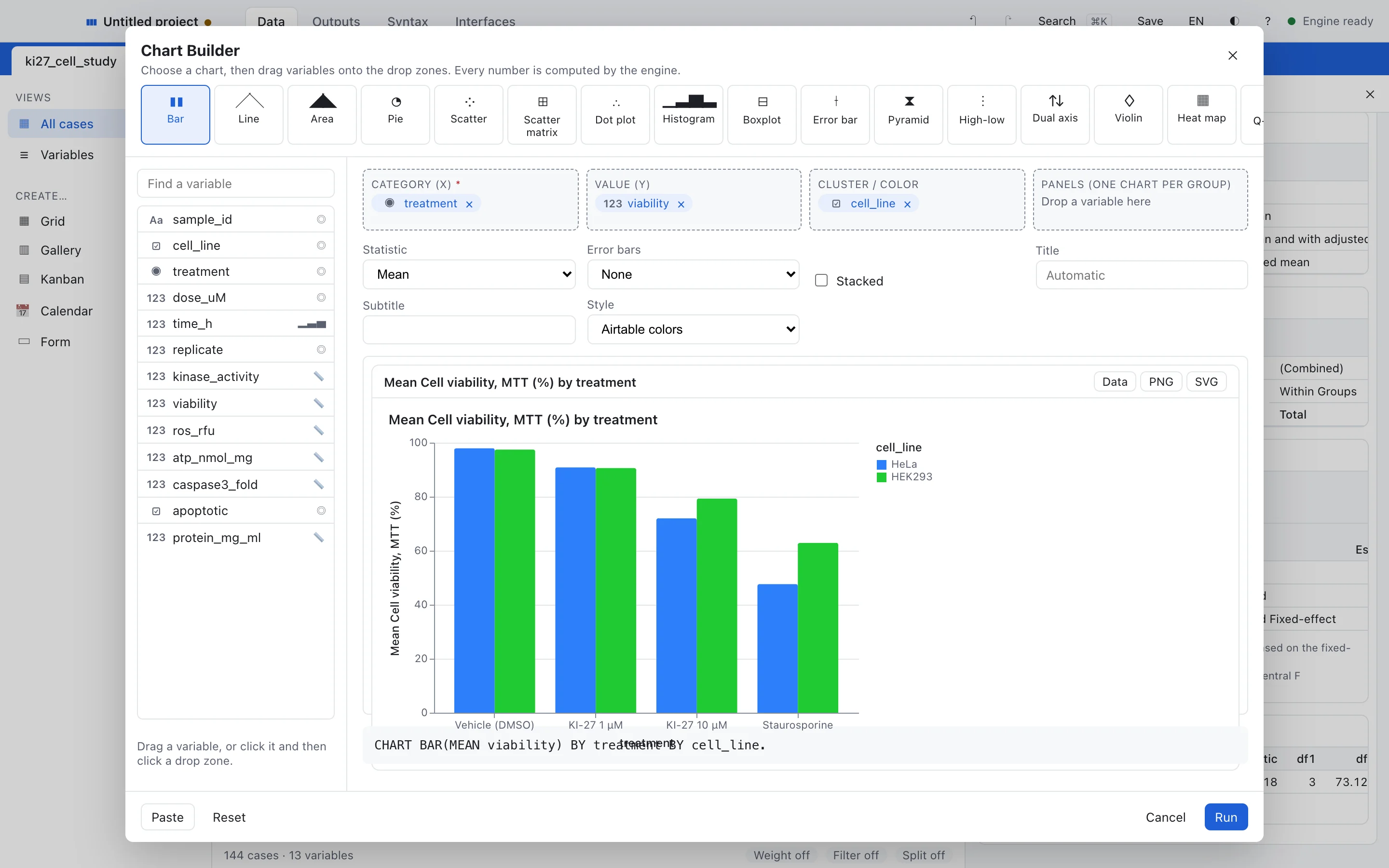Remove treatment from Category X zone
The width and height of the screenshot is (1389, 868).
point(469,204)
